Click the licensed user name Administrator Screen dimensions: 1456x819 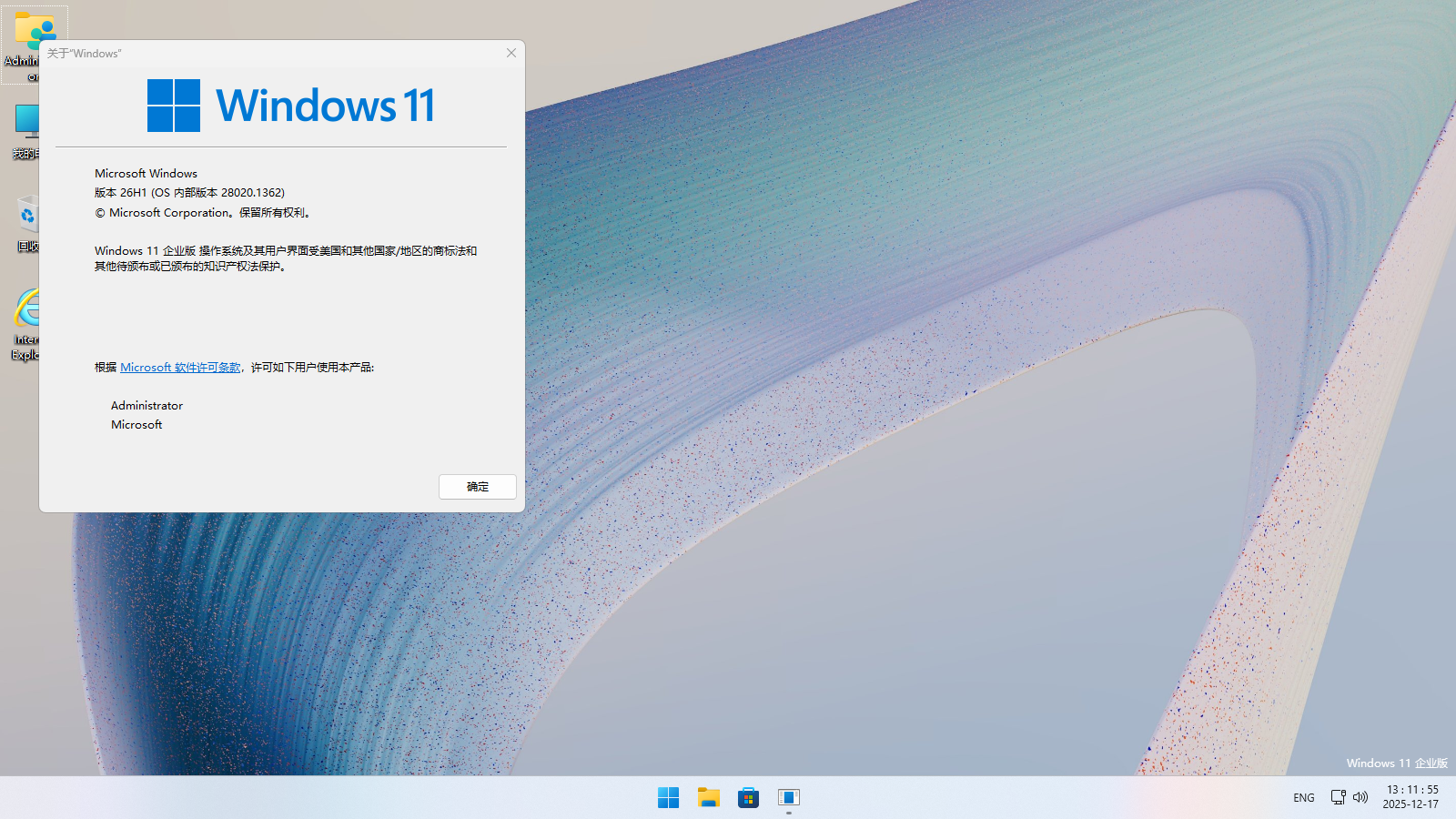pyautogui.click(x=147, y=406)
